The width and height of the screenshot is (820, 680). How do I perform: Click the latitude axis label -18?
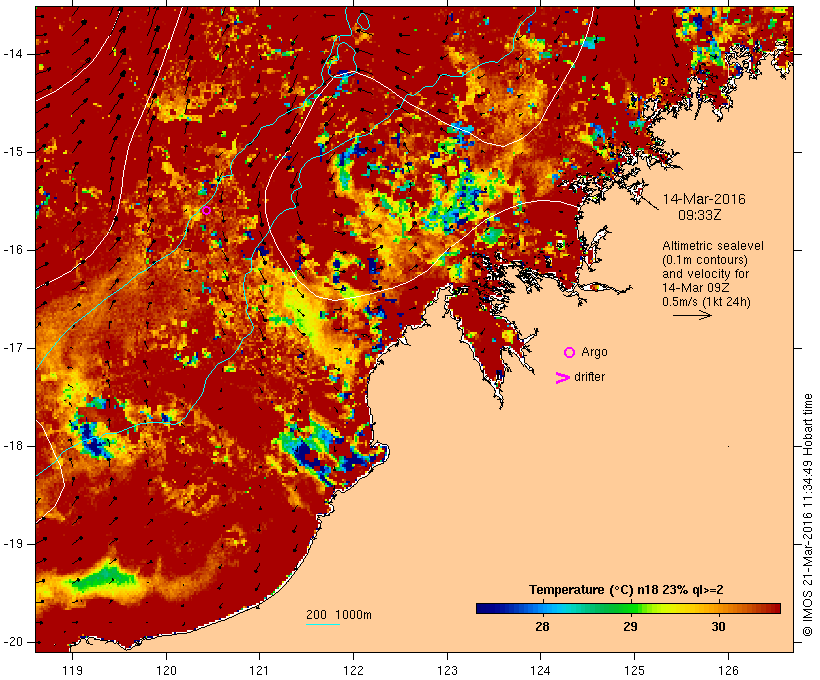[13, 446]
